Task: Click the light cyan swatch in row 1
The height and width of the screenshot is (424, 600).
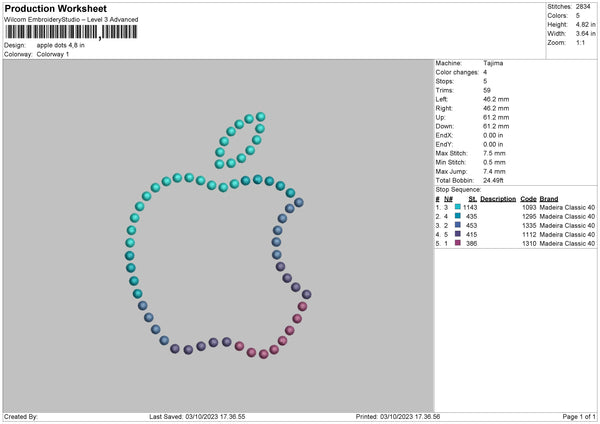Action: point(458,207)
